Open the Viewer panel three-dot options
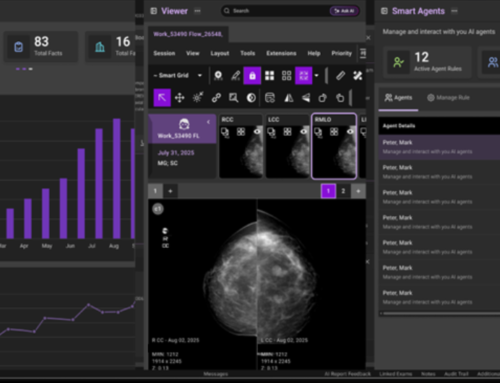Image resolution: width=500 pixels, height=383 pixels. [x=197, y=11]
